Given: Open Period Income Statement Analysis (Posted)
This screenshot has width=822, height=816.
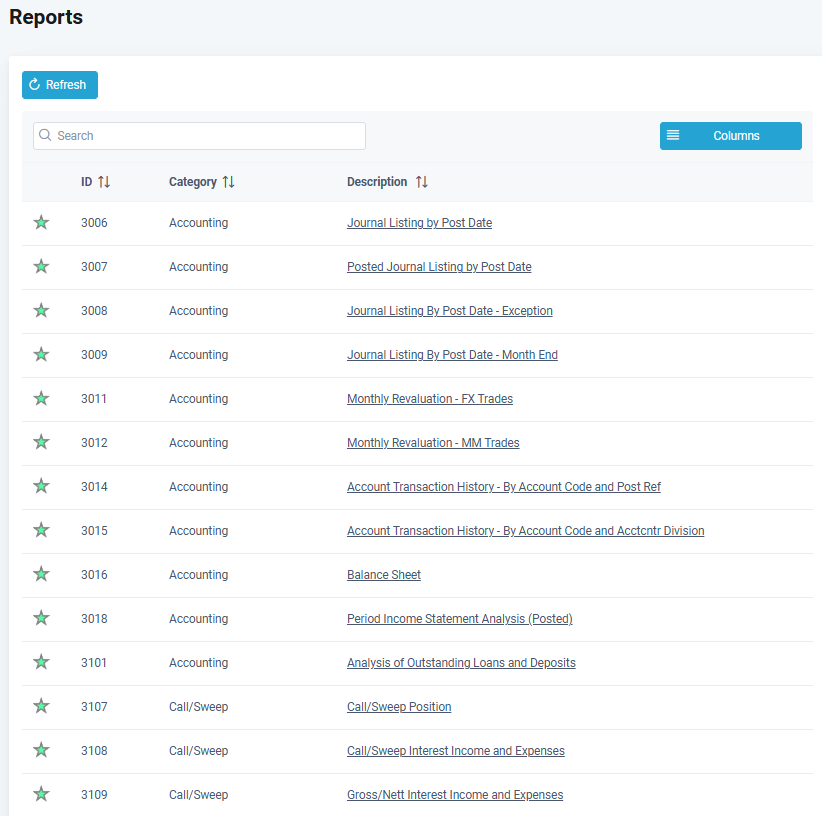Looking at the screenshot, I should tap(459, 619).
